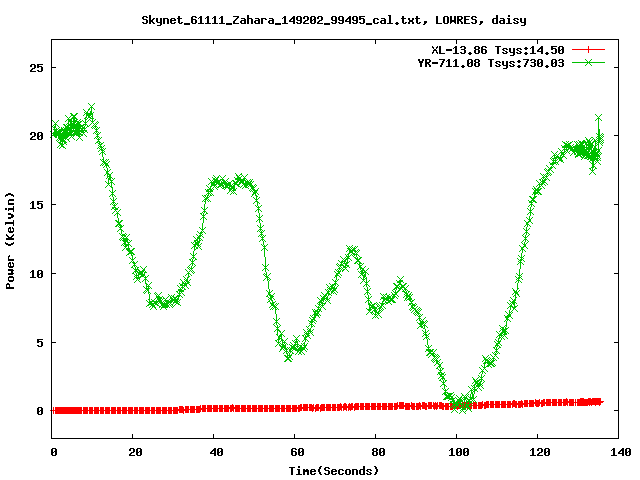Click the 60 tick label on the x-axis
Viewport: 640px width, 480px height.
coord(295,452)
